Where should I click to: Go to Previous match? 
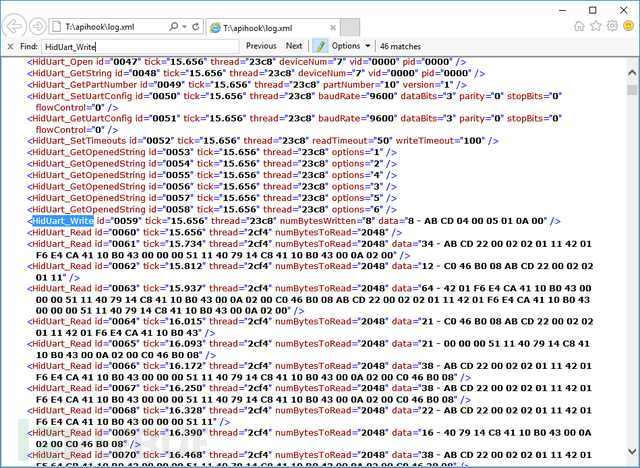tap(261, 46)
